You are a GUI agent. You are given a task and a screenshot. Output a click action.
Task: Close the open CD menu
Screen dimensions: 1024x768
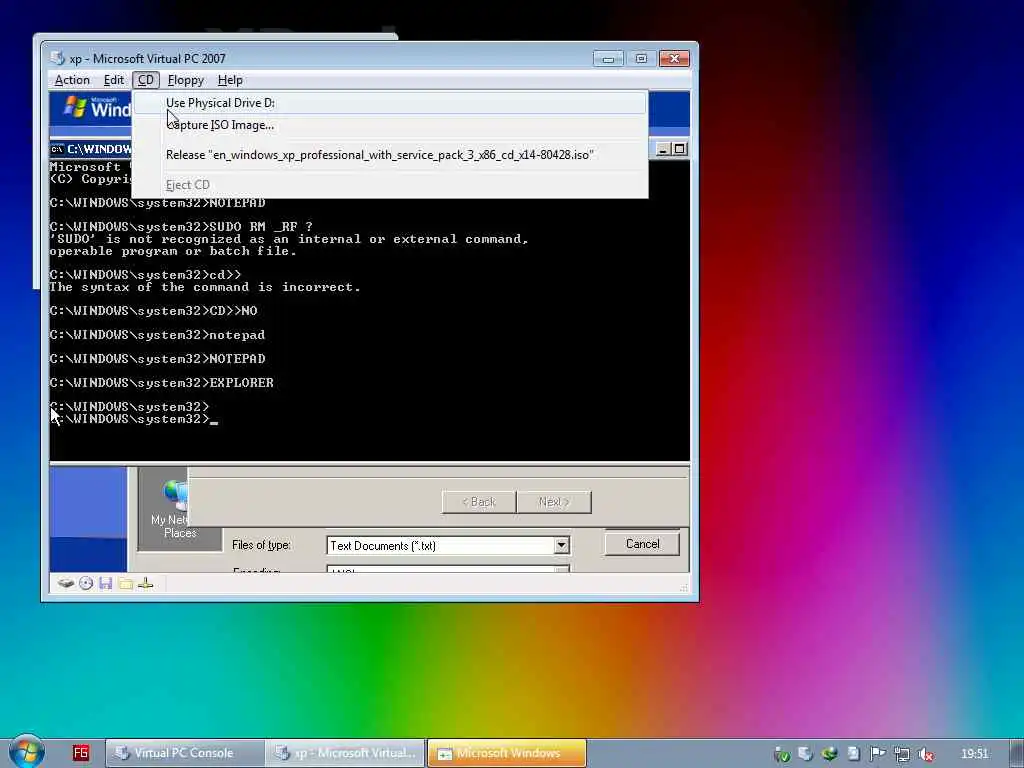146,80
